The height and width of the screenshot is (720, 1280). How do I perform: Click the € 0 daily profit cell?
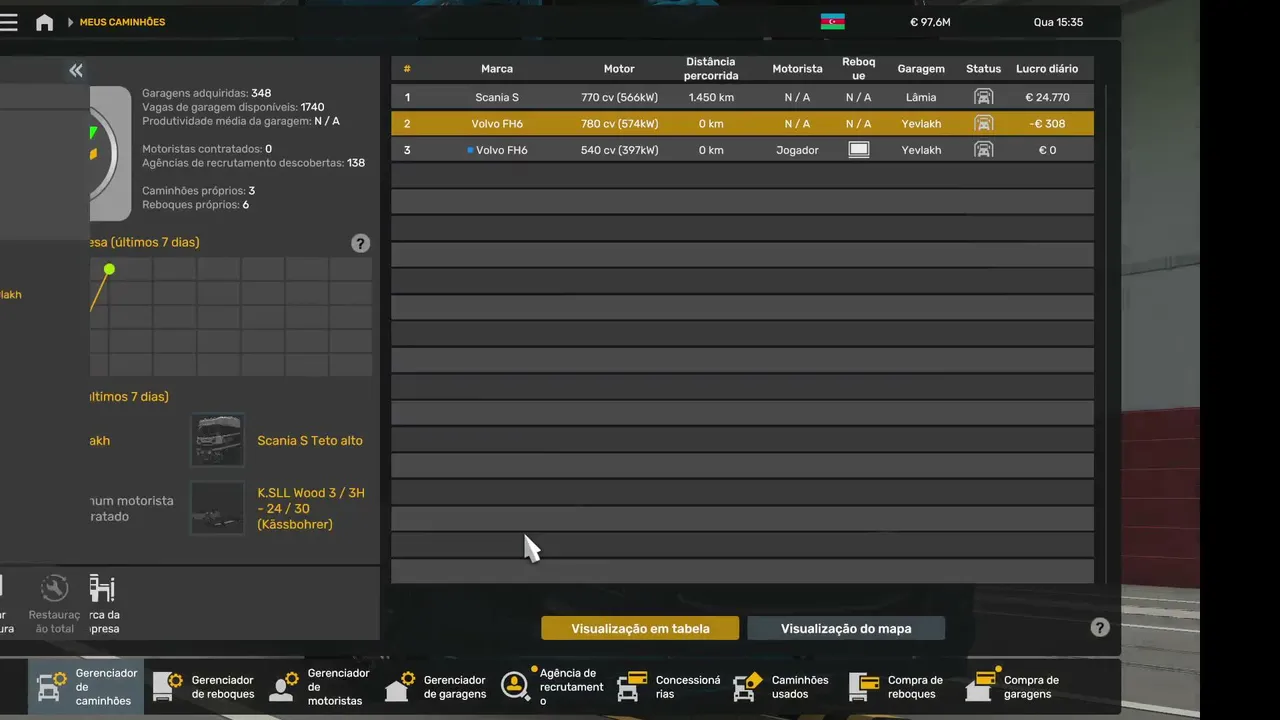1047,150
